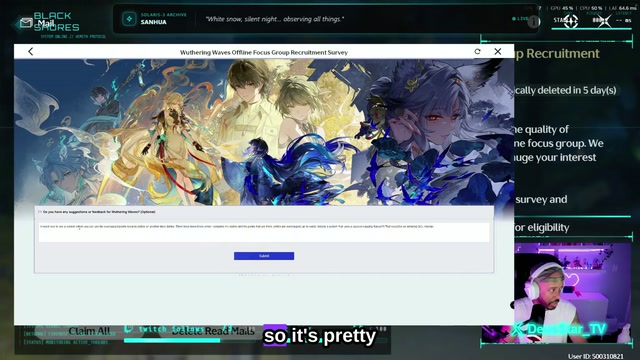Screen dimensions: 640x360
Task: Click the CPU 50 % readout
Action: pyautogui.click(x=591, y=8)
